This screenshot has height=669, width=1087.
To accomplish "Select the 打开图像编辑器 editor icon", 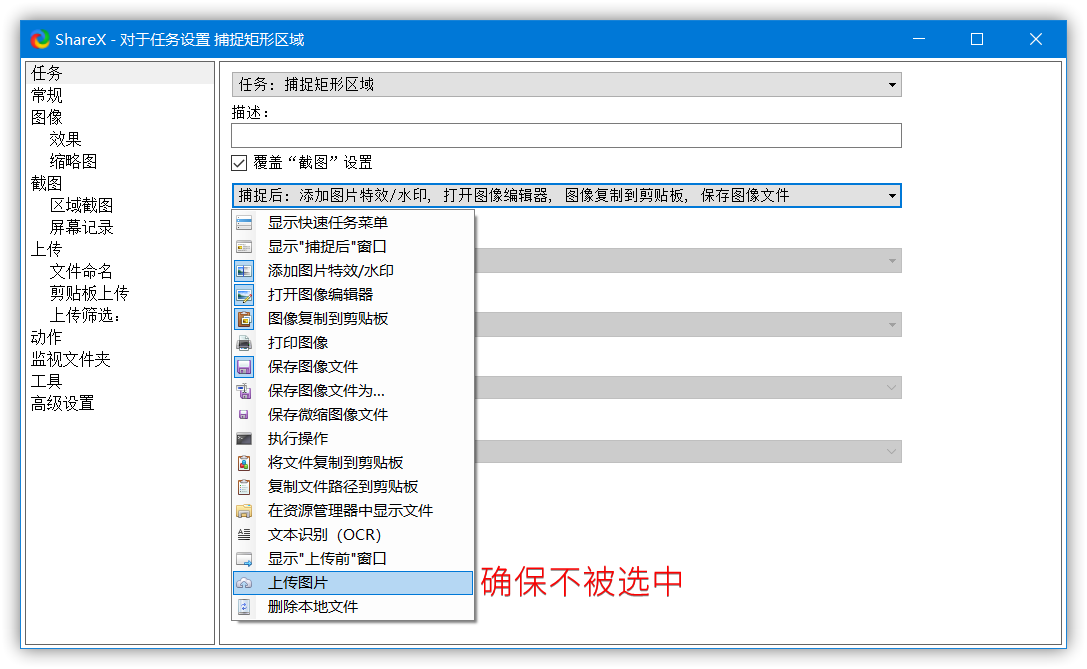I will point(244,294).
